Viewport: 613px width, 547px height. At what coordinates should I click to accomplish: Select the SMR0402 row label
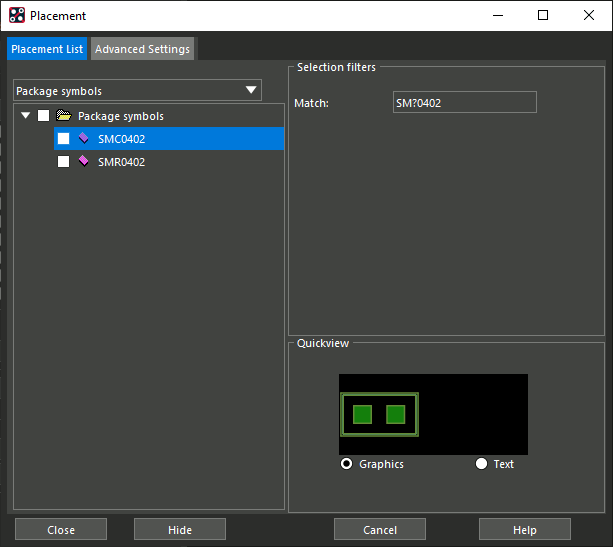pos(122,162)
